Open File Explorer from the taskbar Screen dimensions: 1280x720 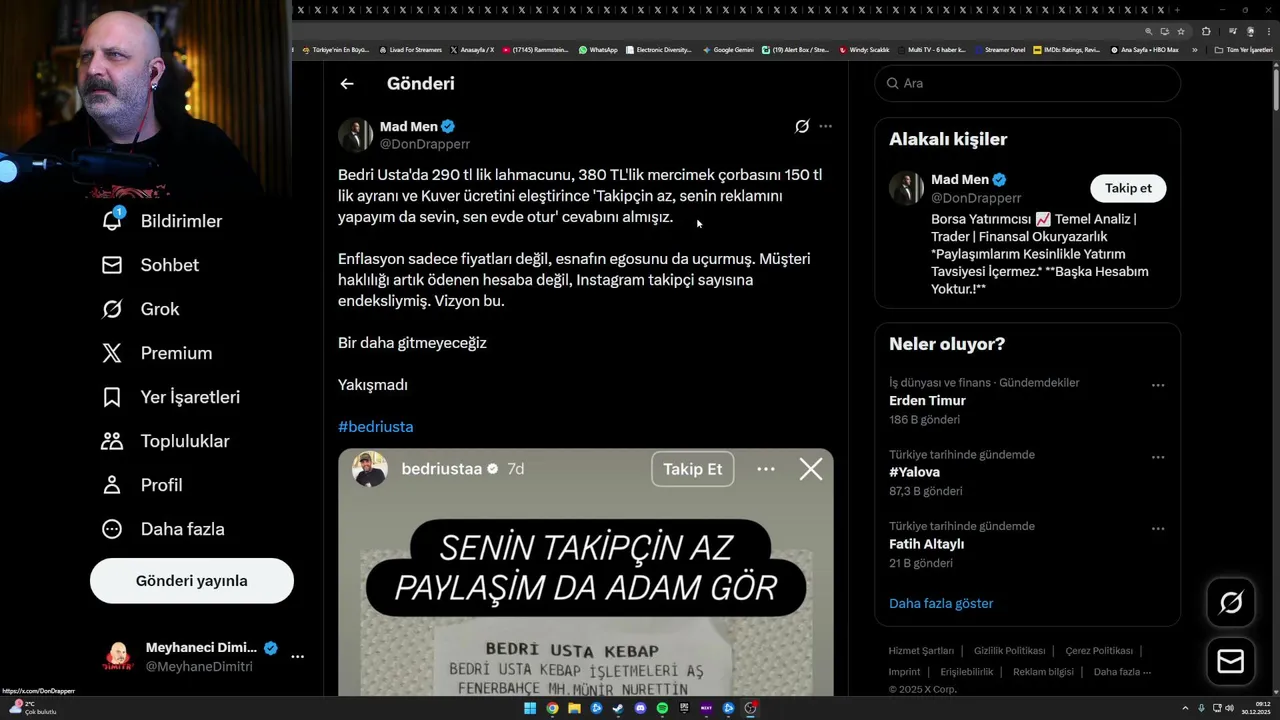(x=574, y=708)
